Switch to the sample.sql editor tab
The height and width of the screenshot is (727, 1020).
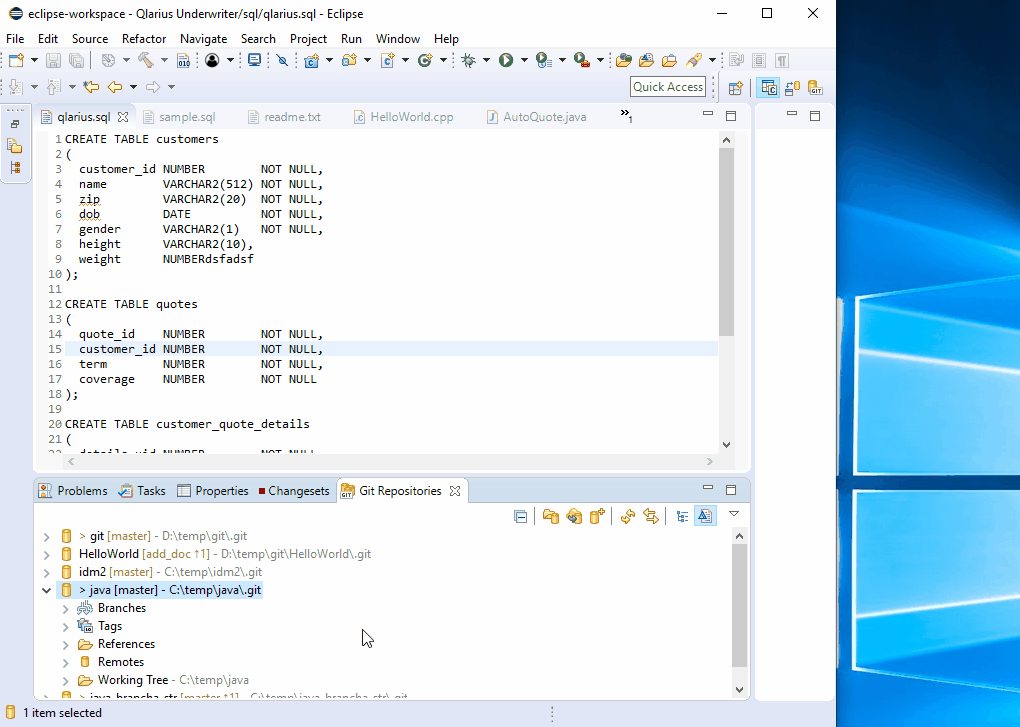(x=186, y=117)
